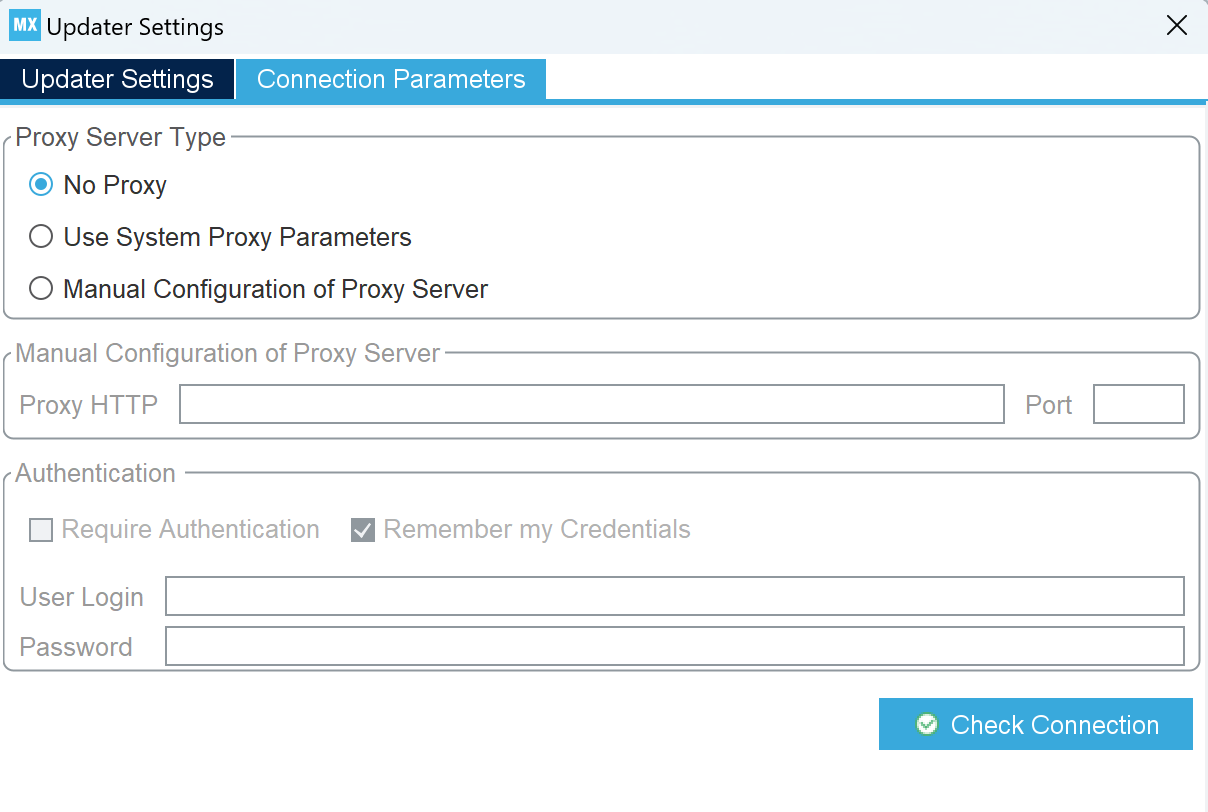Click the User Login text field
This screenshot has width=1208, height=812.
674,596
